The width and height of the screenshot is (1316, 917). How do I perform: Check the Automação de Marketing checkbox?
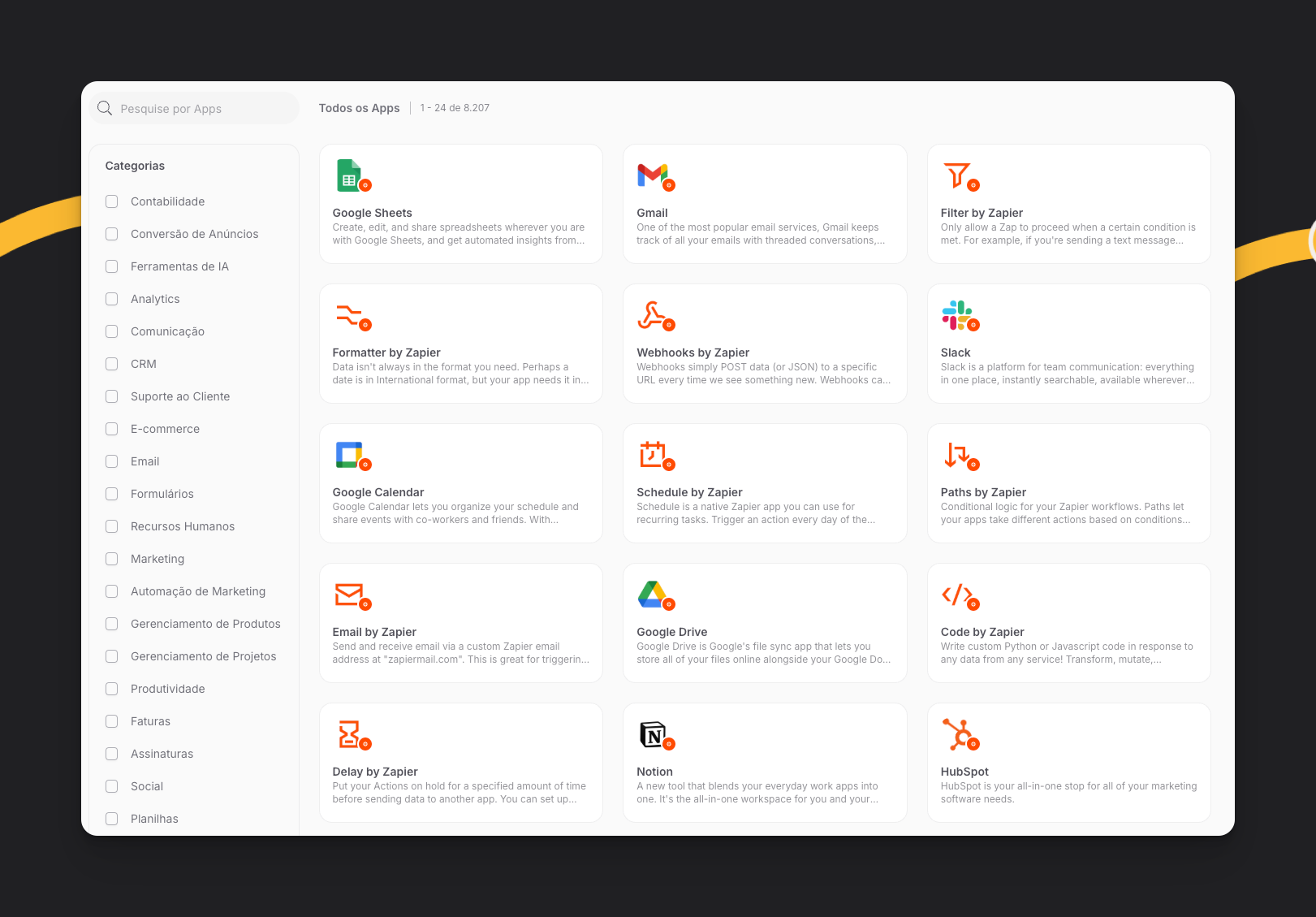(112, 591)
